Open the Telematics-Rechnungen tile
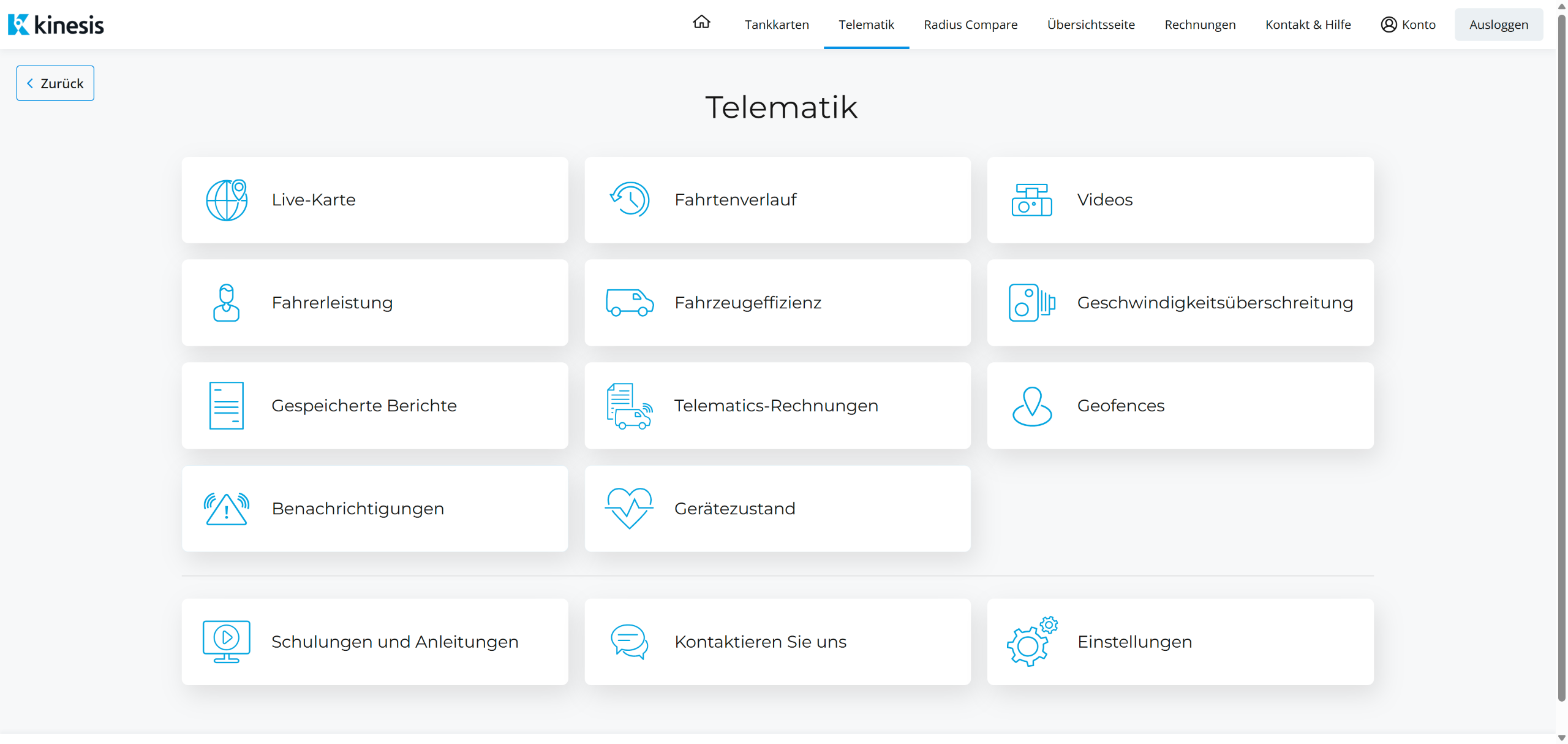The image size is (1568, 744). [x=777, y=406]
